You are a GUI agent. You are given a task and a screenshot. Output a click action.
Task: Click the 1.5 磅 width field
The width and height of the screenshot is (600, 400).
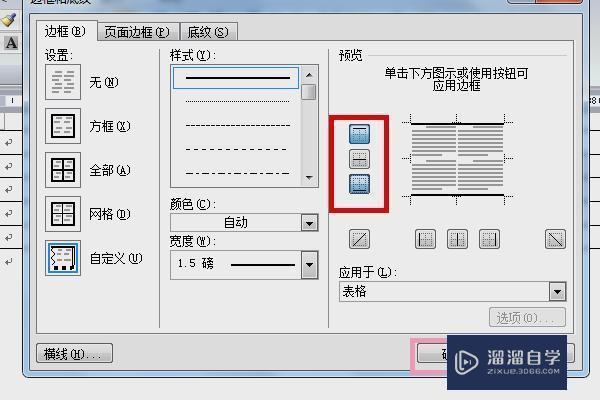pyautogui.click(x=236, y=265)
